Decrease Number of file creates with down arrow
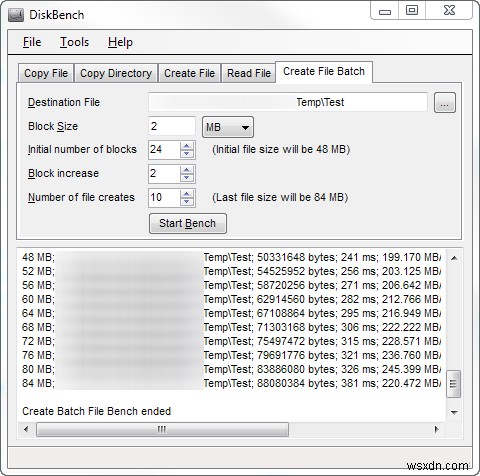The width and height of the screenshot is (480, 476). pos(187,202)
